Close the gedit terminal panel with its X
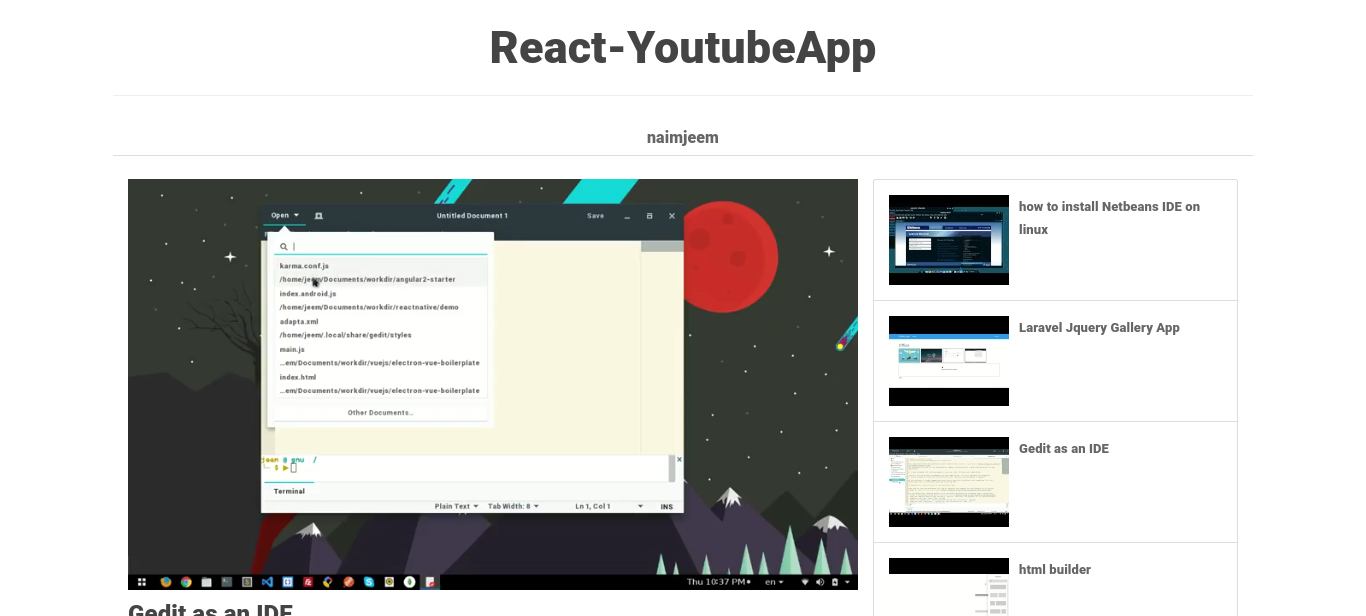Screen dimensions: 1366x616 [x=680, y=460]
